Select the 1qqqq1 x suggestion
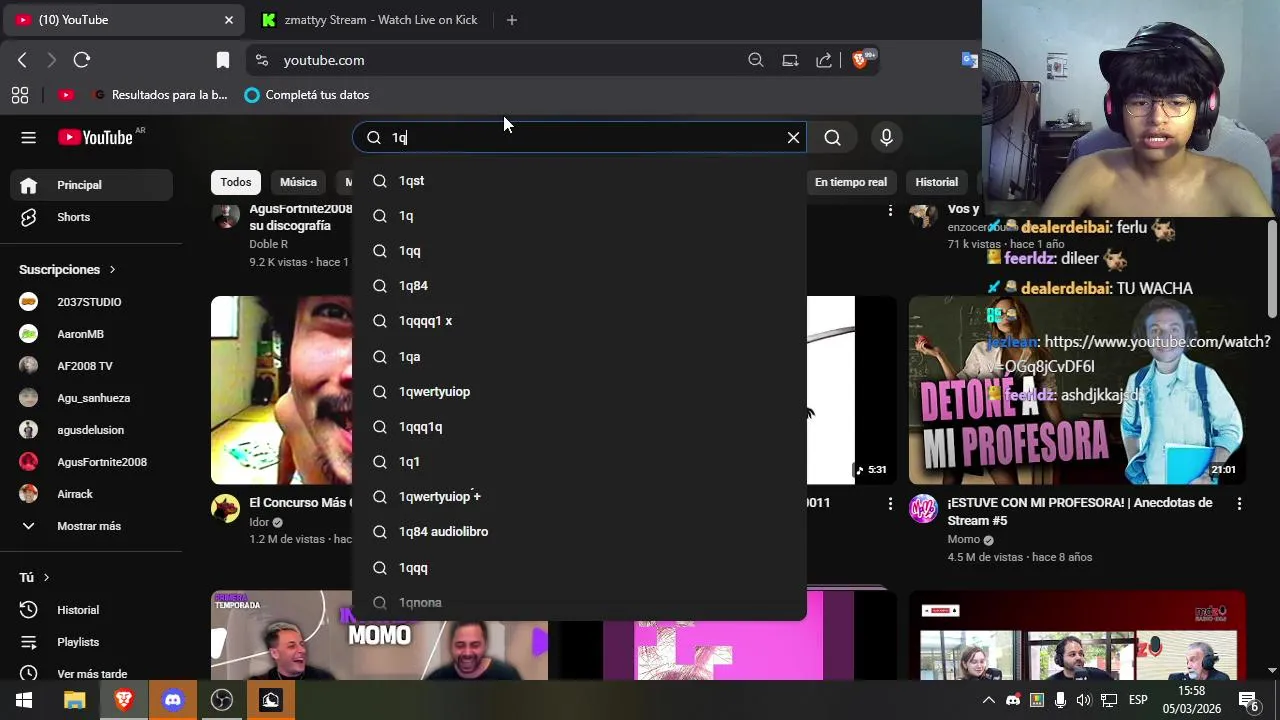The image size is (1280, 720). click(x=579, y=321)
